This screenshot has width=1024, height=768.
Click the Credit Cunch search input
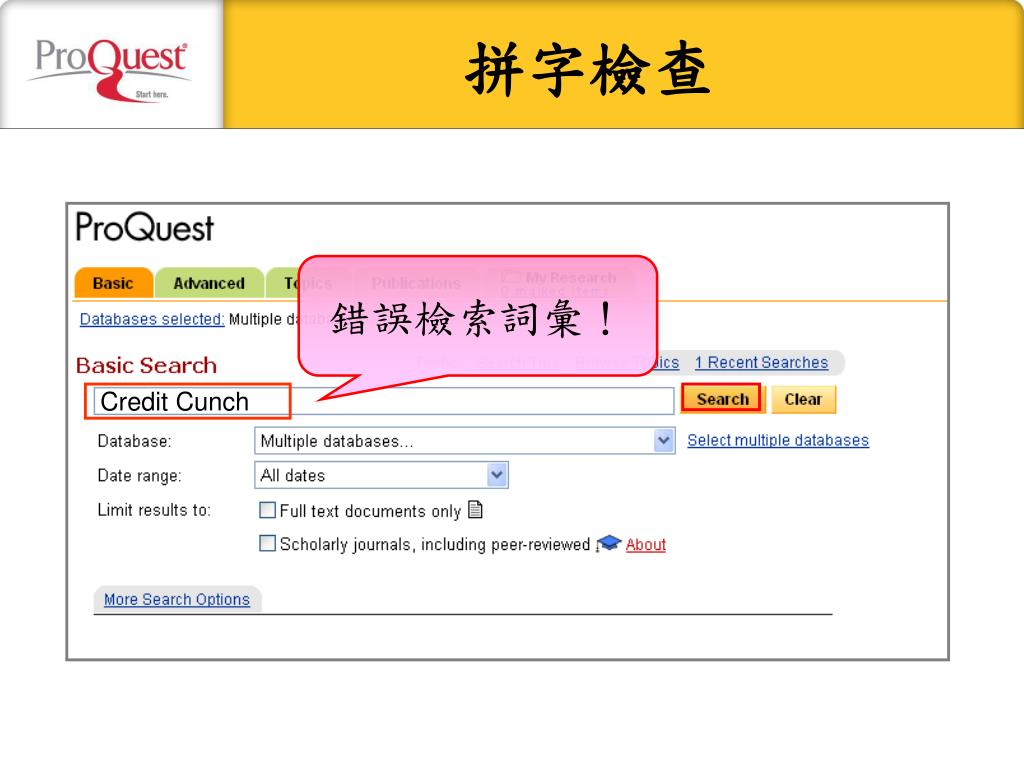(383, 401)
